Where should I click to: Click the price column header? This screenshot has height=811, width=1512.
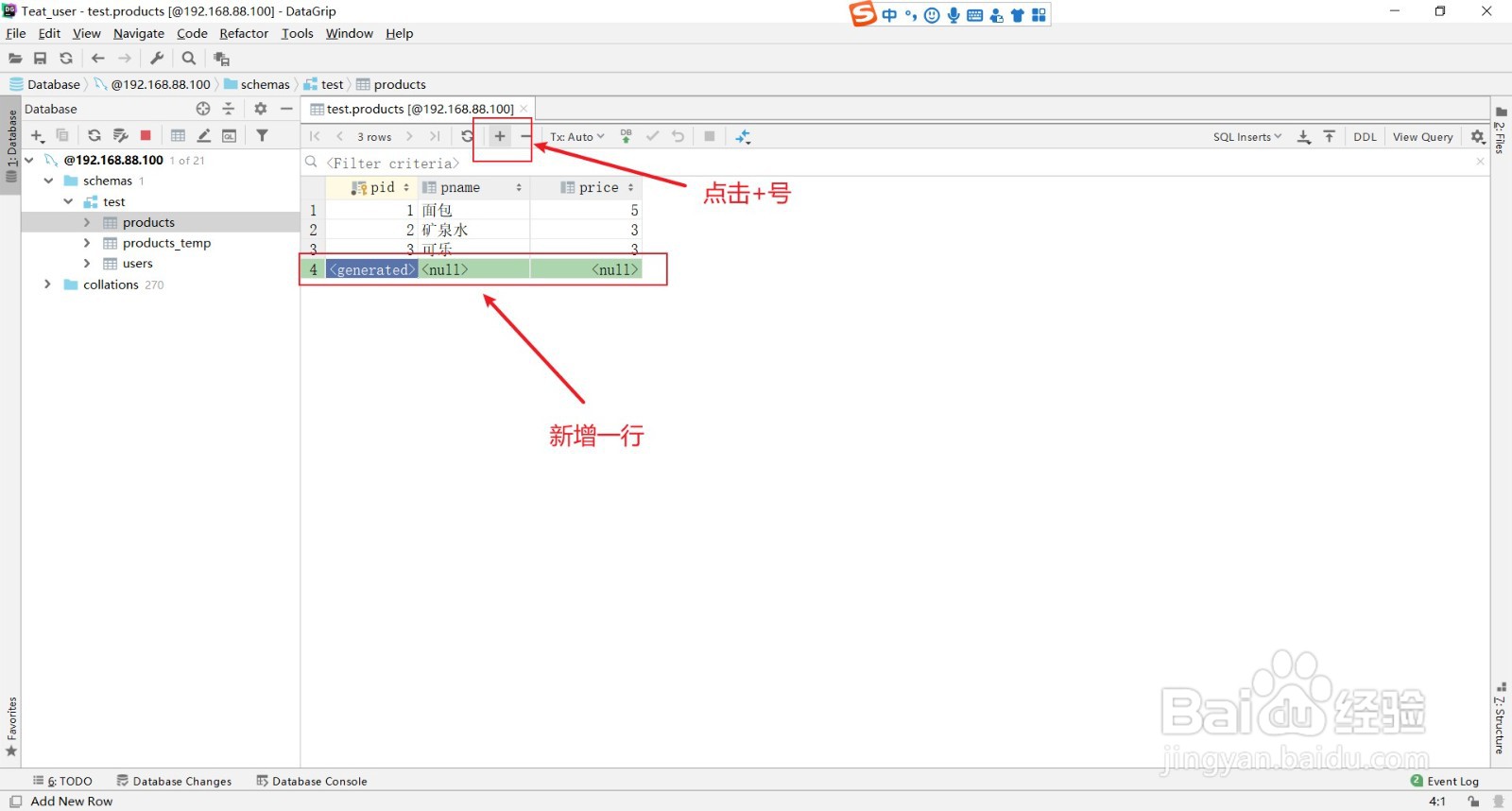point(587,187)
